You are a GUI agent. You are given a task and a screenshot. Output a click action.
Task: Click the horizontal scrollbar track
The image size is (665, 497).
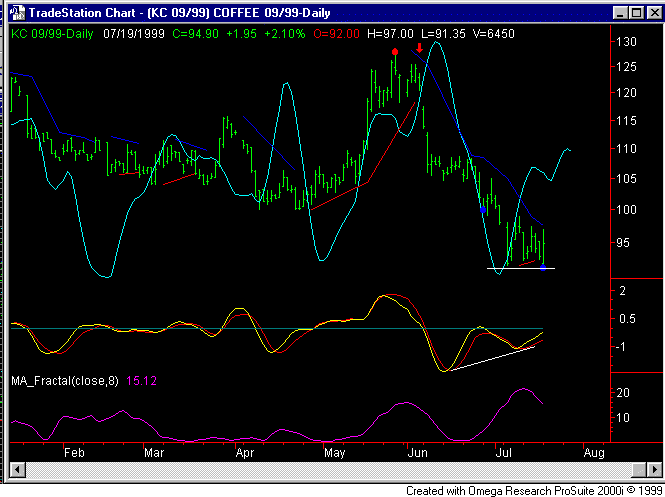pos(330,470)
